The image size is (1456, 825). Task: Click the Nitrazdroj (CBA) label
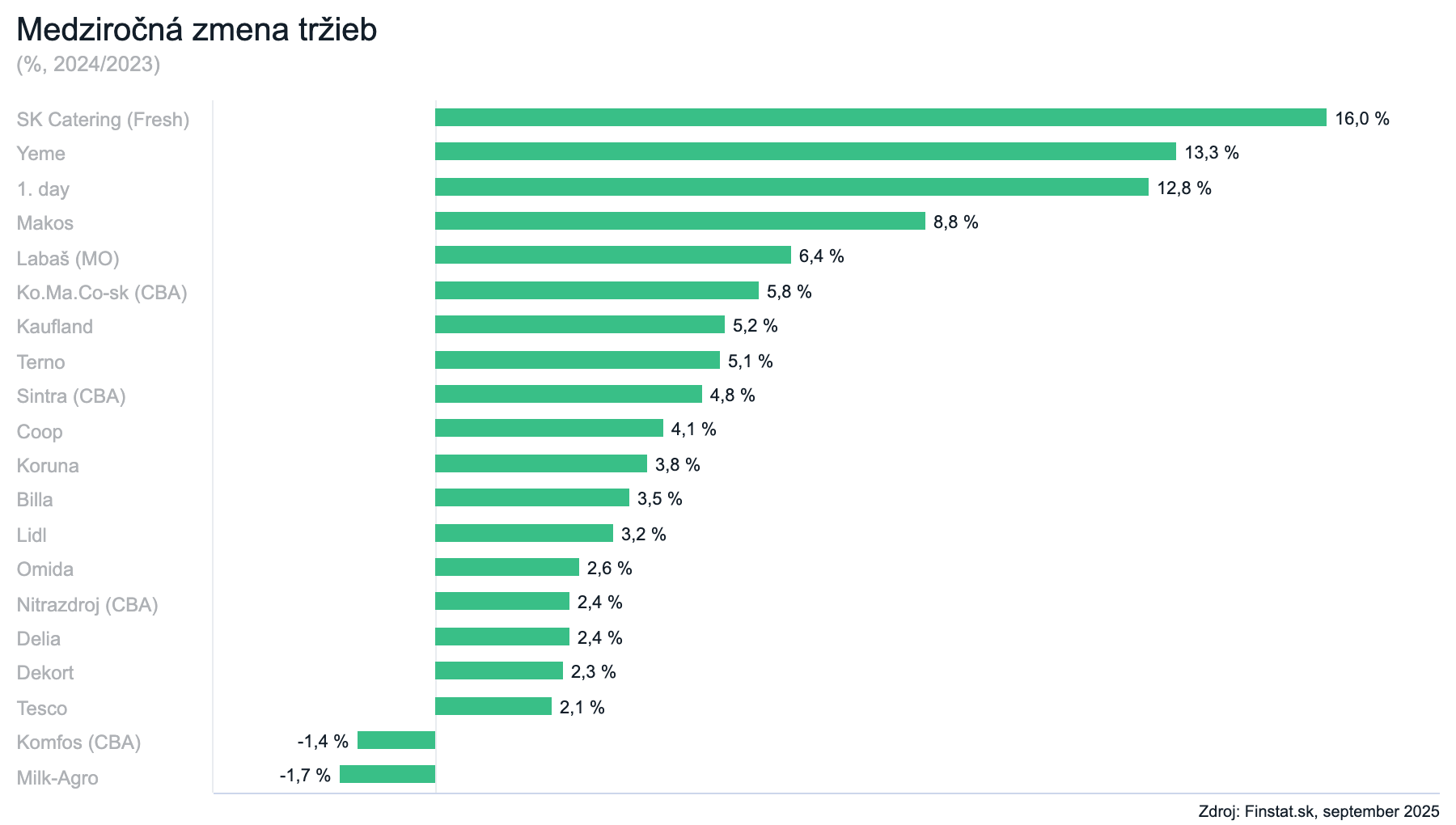click(x=87, y=605)
